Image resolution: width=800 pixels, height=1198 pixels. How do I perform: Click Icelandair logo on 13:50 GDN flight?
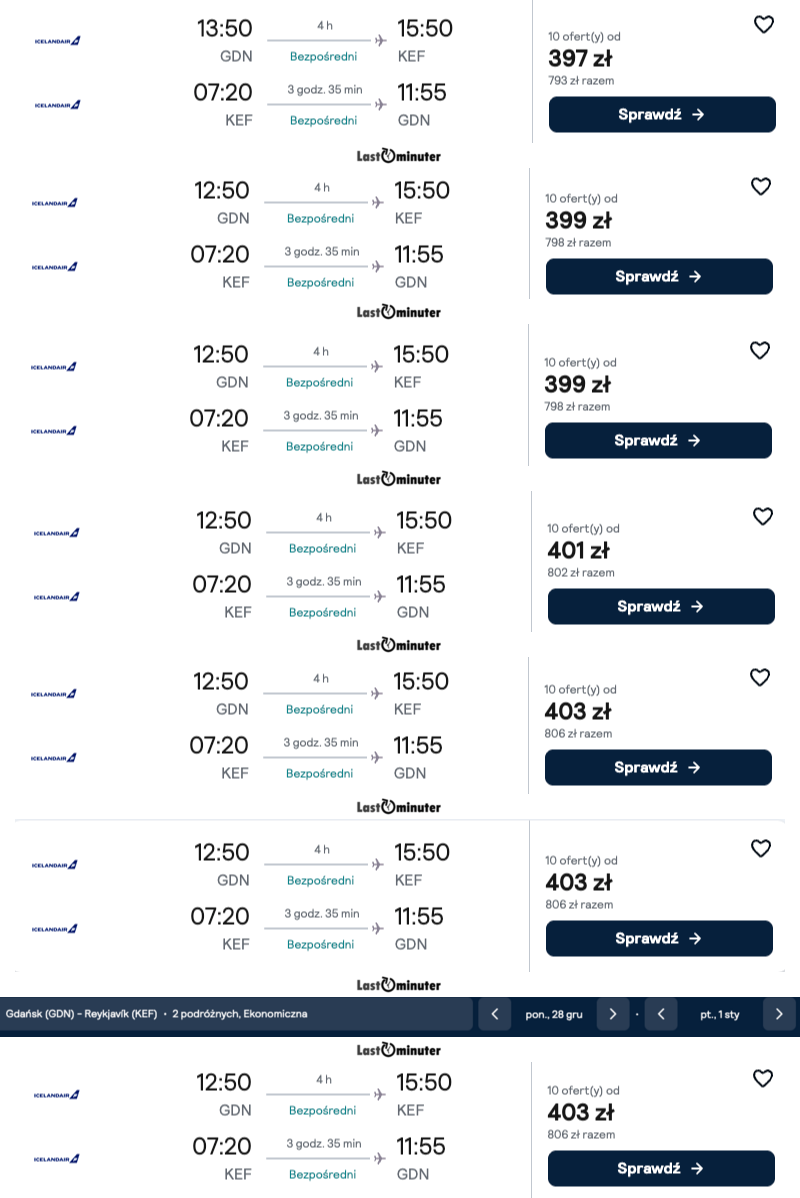57,41
